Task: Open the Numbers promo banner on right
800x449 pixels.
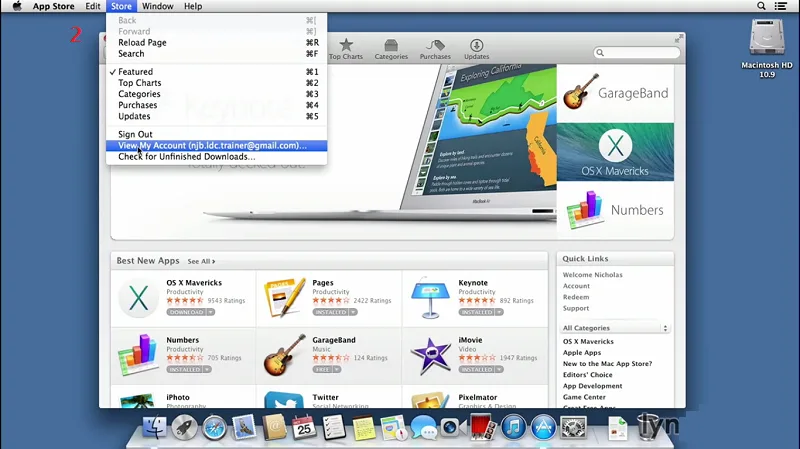Action: coord(615,210)
